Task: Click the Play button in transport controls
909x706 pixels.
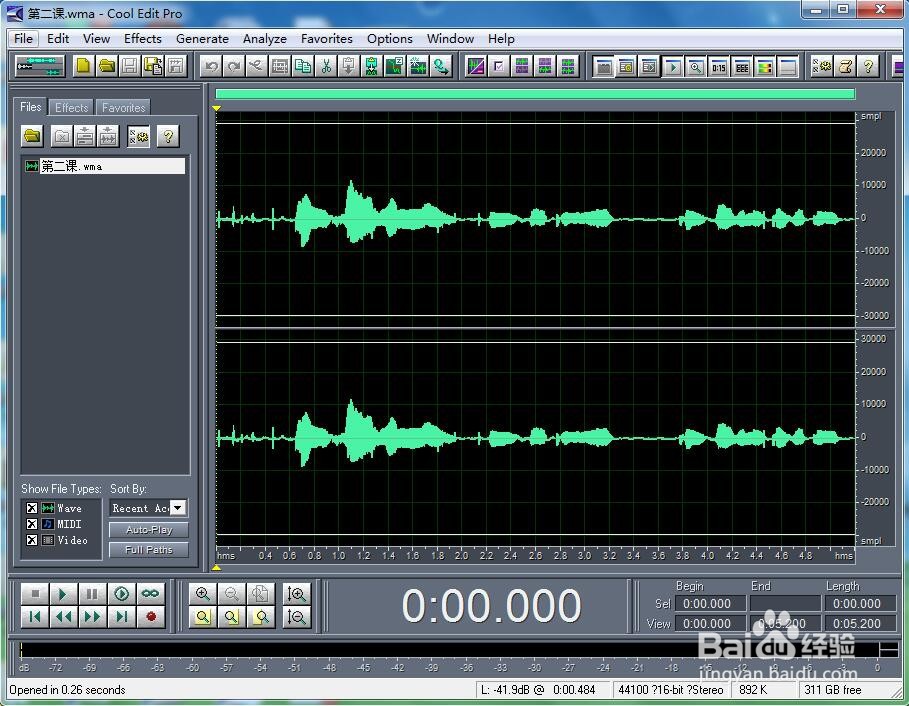Action: 63,594
